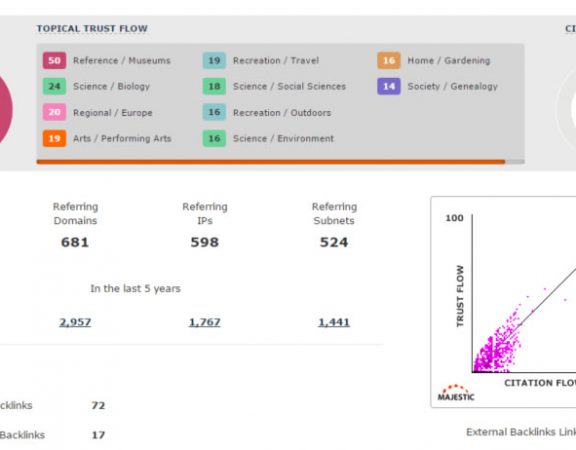
Task: Open the 1,441 referring subnets link
Action: tap(334, 322)
